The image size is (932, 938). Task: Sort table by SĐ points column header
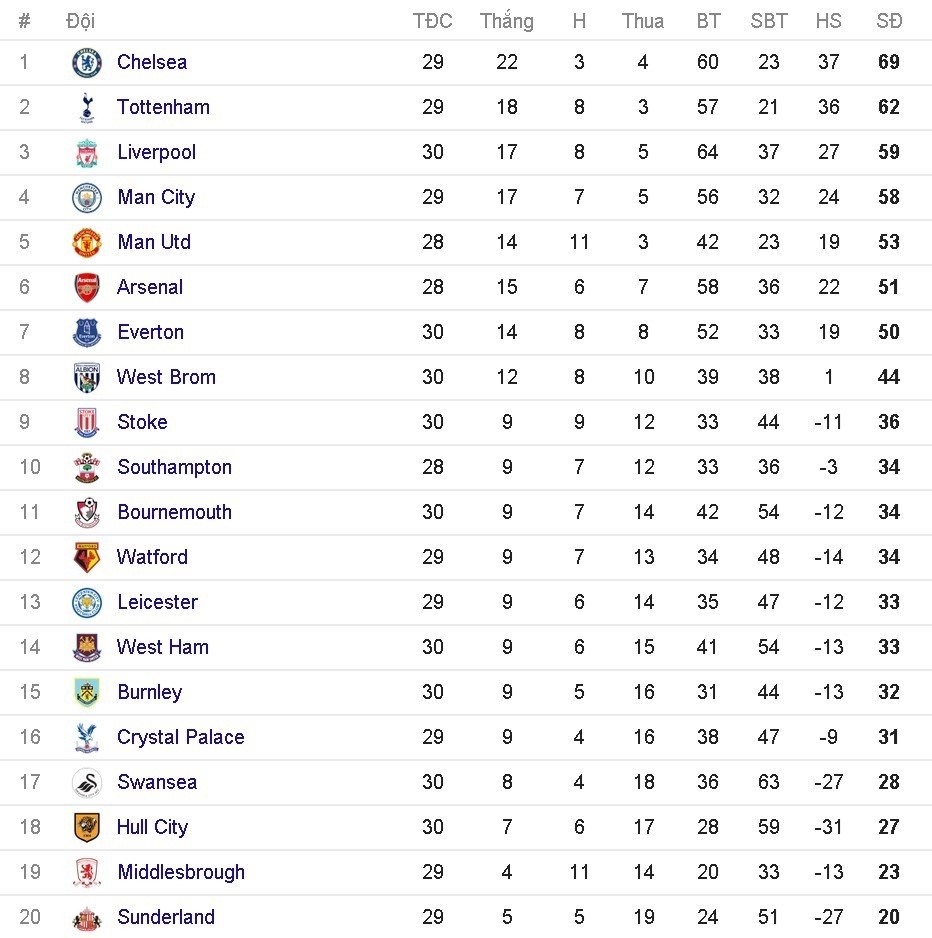click(x=889, y=21)
